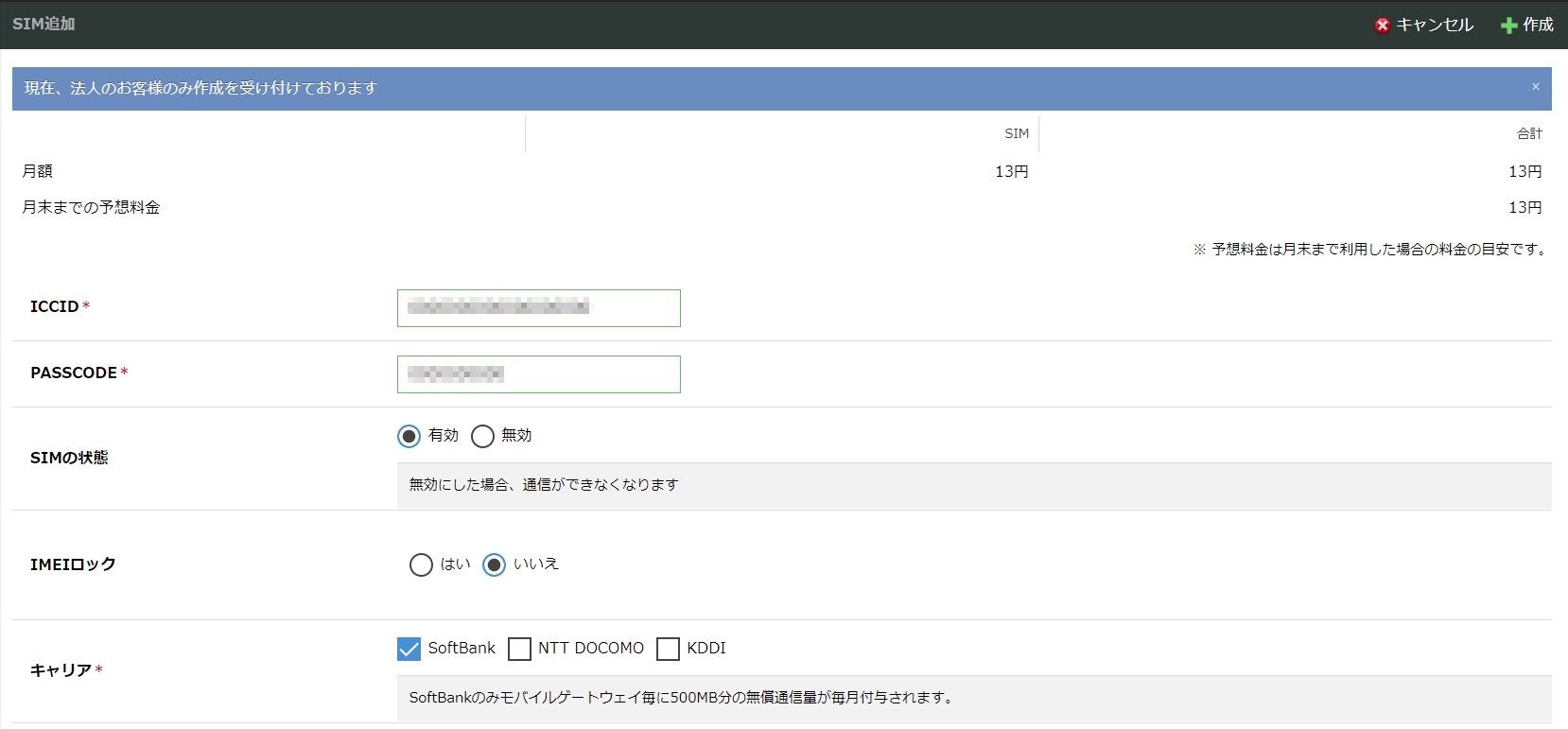Choose はい for IMEIロック

click(x=421, y=564)
